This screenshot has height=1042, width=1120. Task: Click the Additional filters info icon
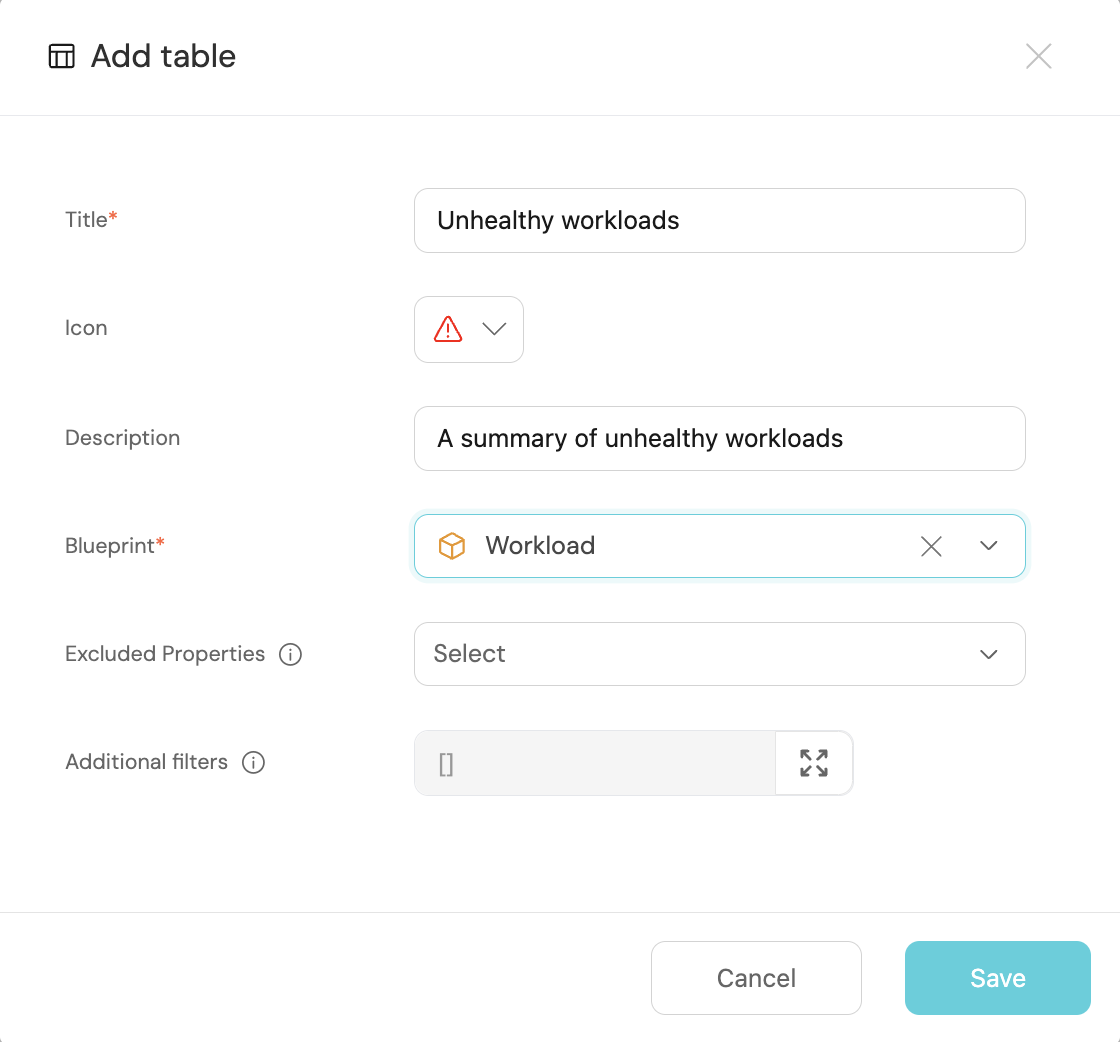click(x=253, y=763)
